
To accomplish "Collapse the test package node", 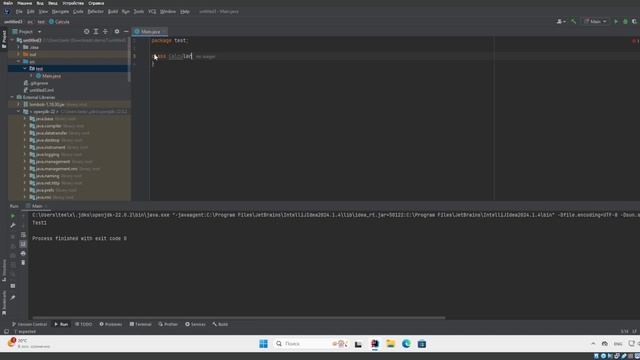I will coord(25,69).
